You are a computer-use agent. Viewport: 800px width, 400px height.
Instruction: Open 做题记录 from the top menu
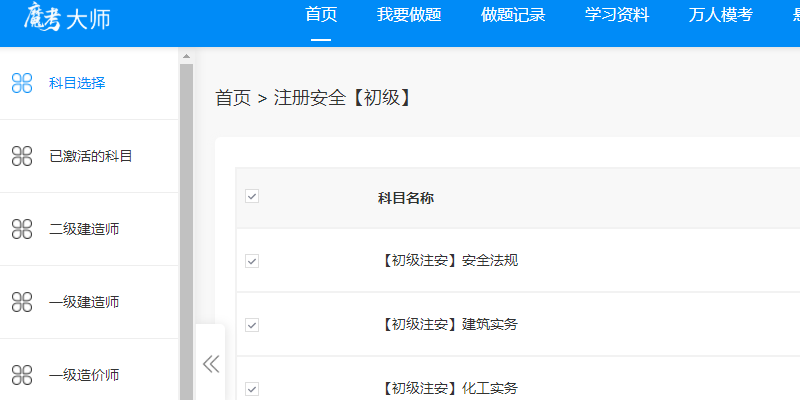pos(513,15)
